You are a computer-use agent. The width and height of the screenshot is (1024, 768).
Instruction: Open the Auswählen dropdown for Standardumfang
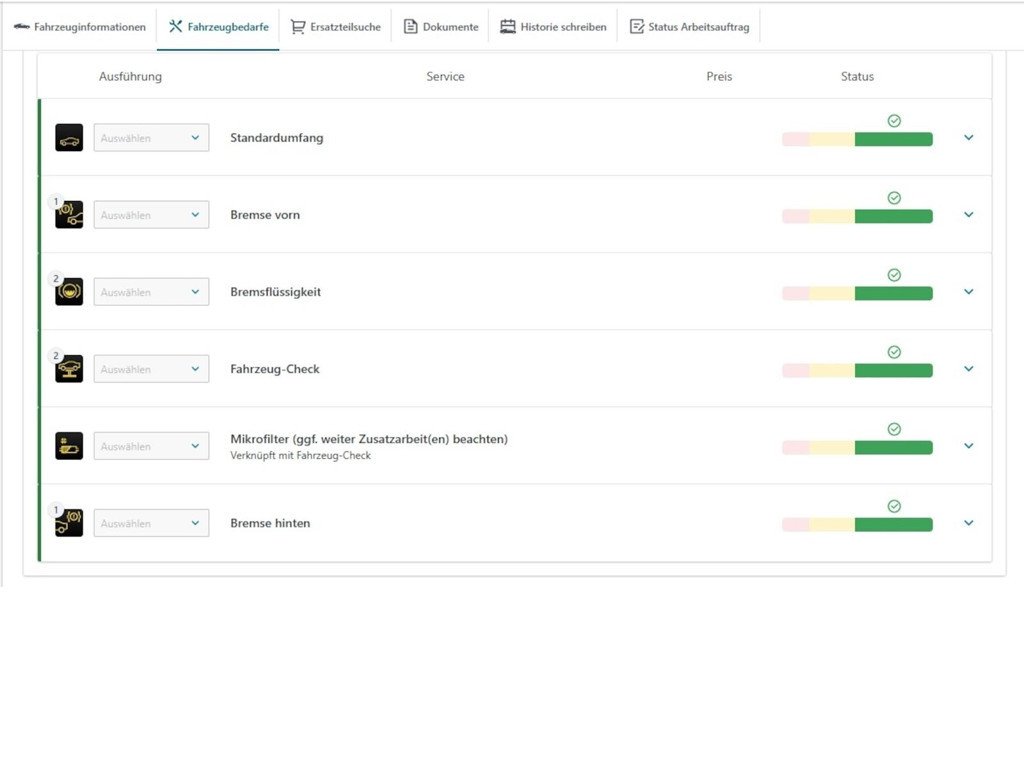[x=151, y=138]
